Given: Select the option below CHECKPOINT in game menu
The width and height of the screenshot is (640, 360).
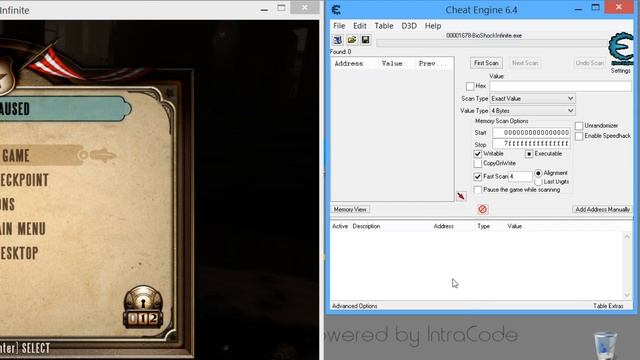Looking at the screenshot, I should point(8,204).
